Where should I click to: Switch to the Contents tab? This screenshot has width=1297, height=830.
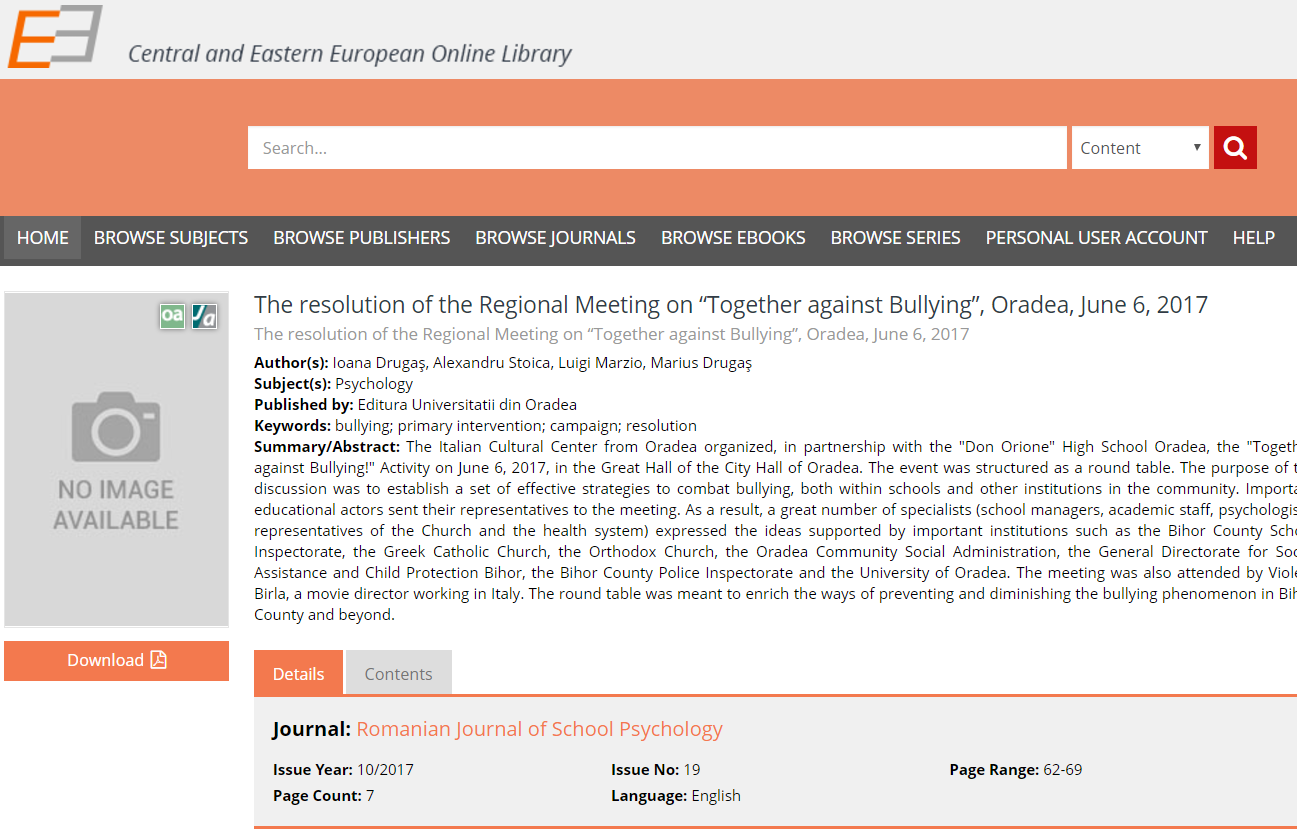[x=398, y=674]
